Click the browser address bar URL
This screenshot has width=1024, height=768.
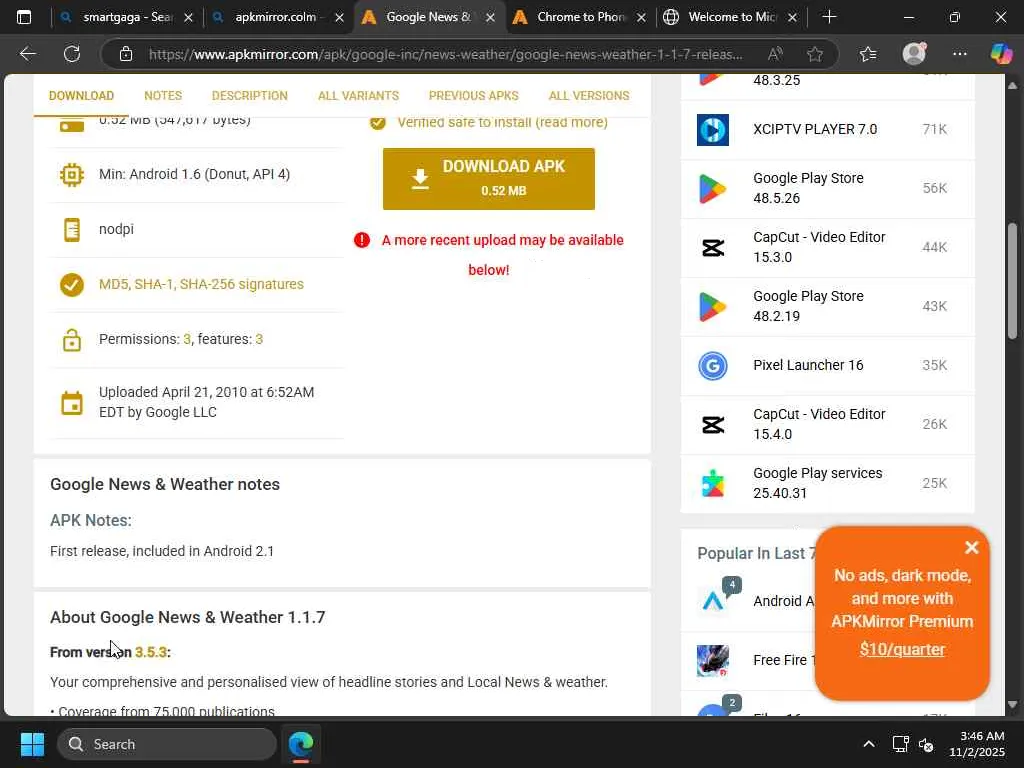coord(445,54)
